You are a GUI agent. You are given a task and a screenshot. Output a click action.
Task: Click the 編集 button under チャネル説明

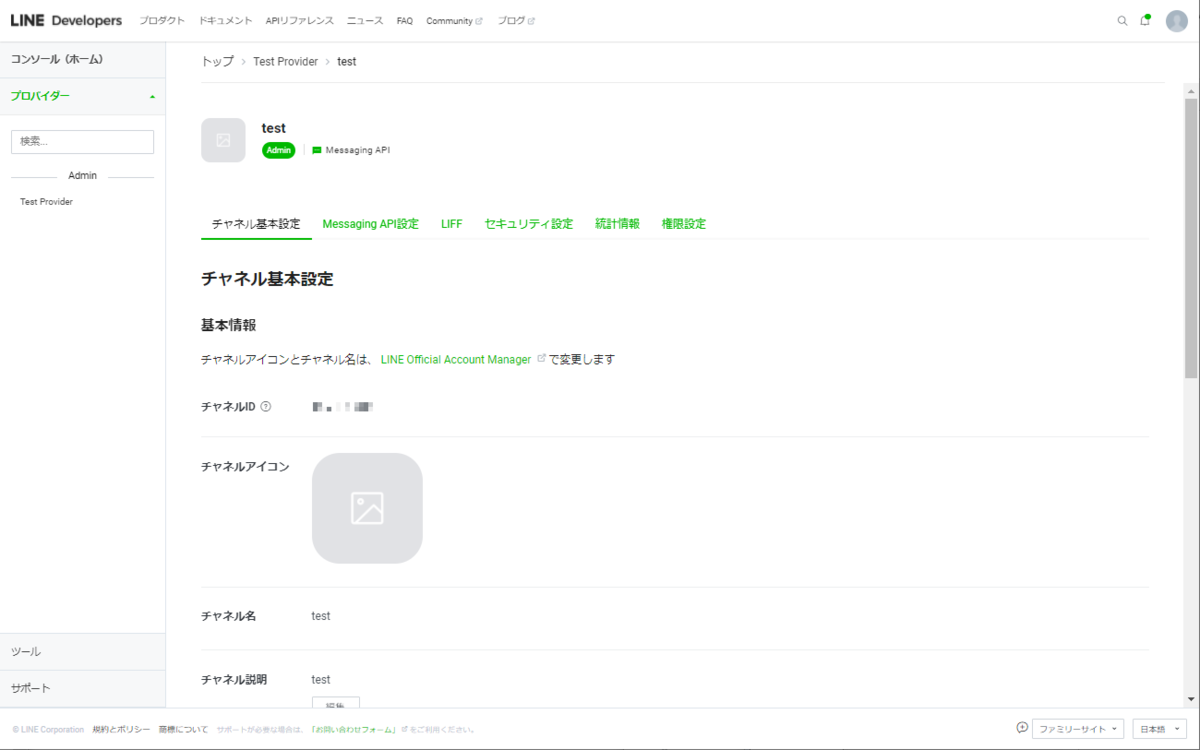(336, 703)
